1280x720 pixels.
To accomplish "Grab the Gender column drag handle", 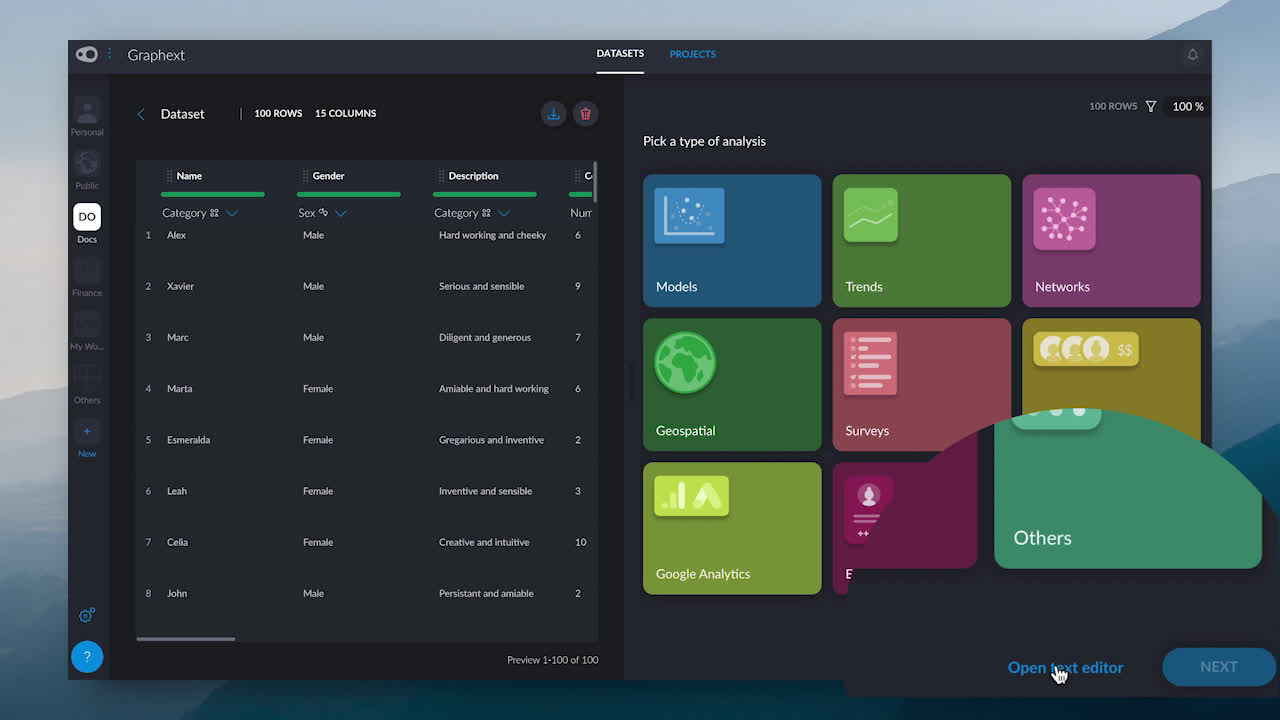I will 305,176.
